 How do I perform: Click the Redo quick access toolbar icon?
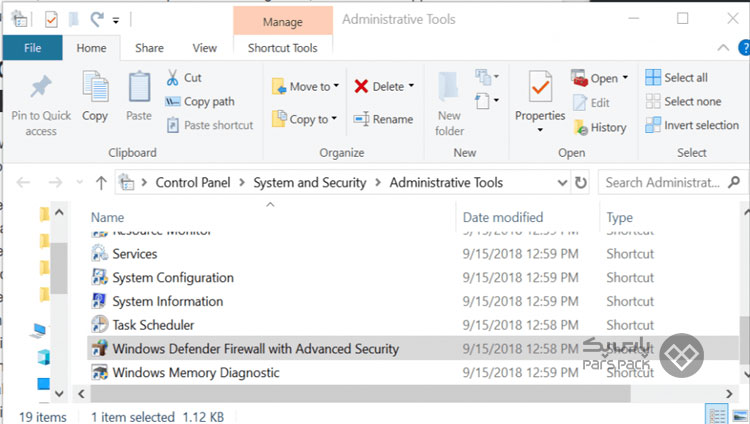pos(97,20)
